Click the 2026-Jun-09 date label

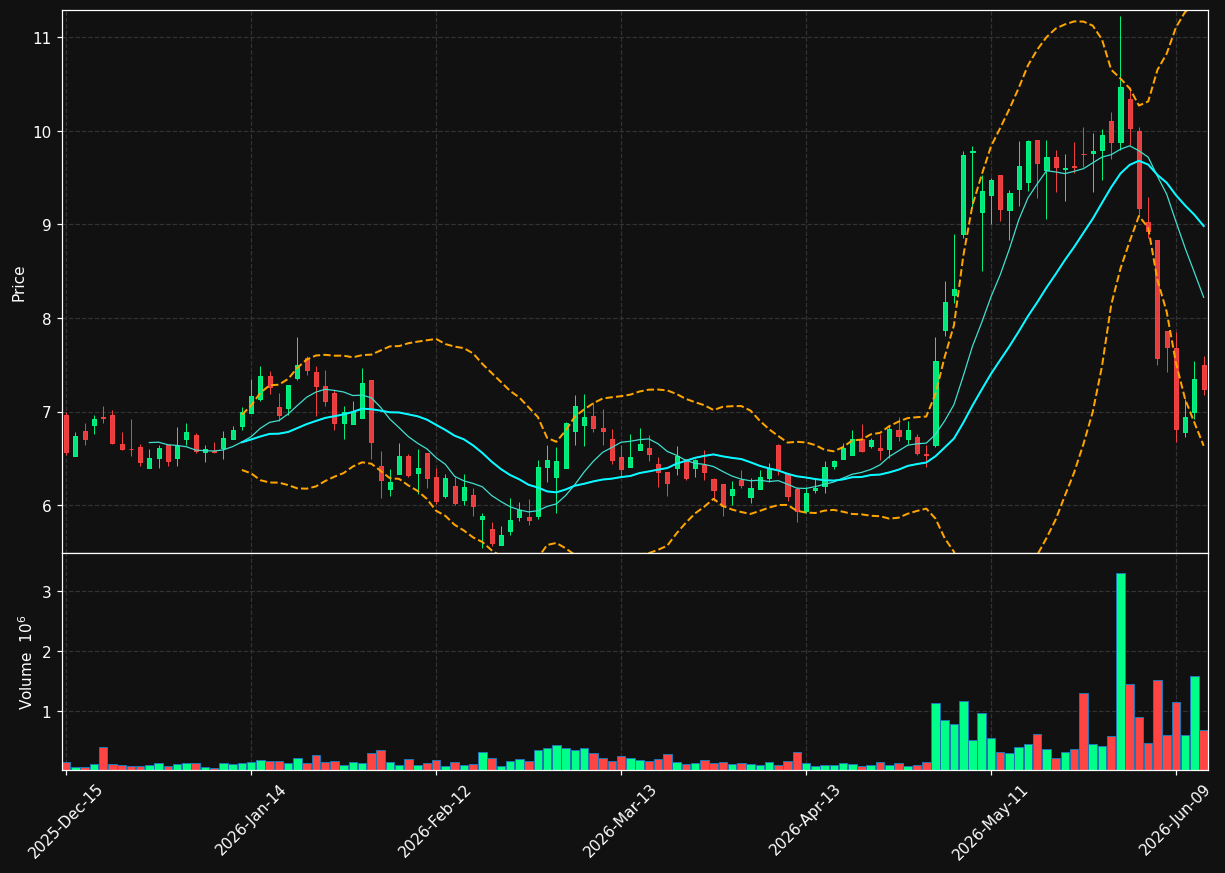[1176, 821]
